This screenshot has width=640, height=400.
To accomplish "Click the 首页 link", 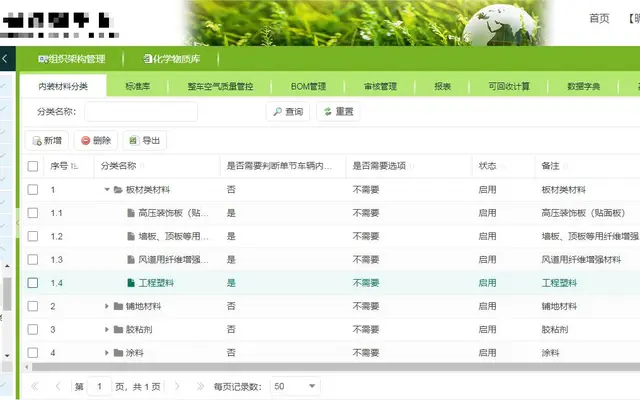I will (599, 18).
